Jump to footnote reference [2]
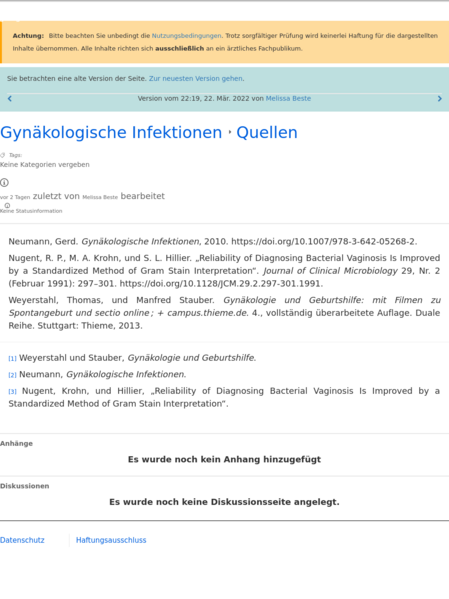 click(x=13, y=375)
